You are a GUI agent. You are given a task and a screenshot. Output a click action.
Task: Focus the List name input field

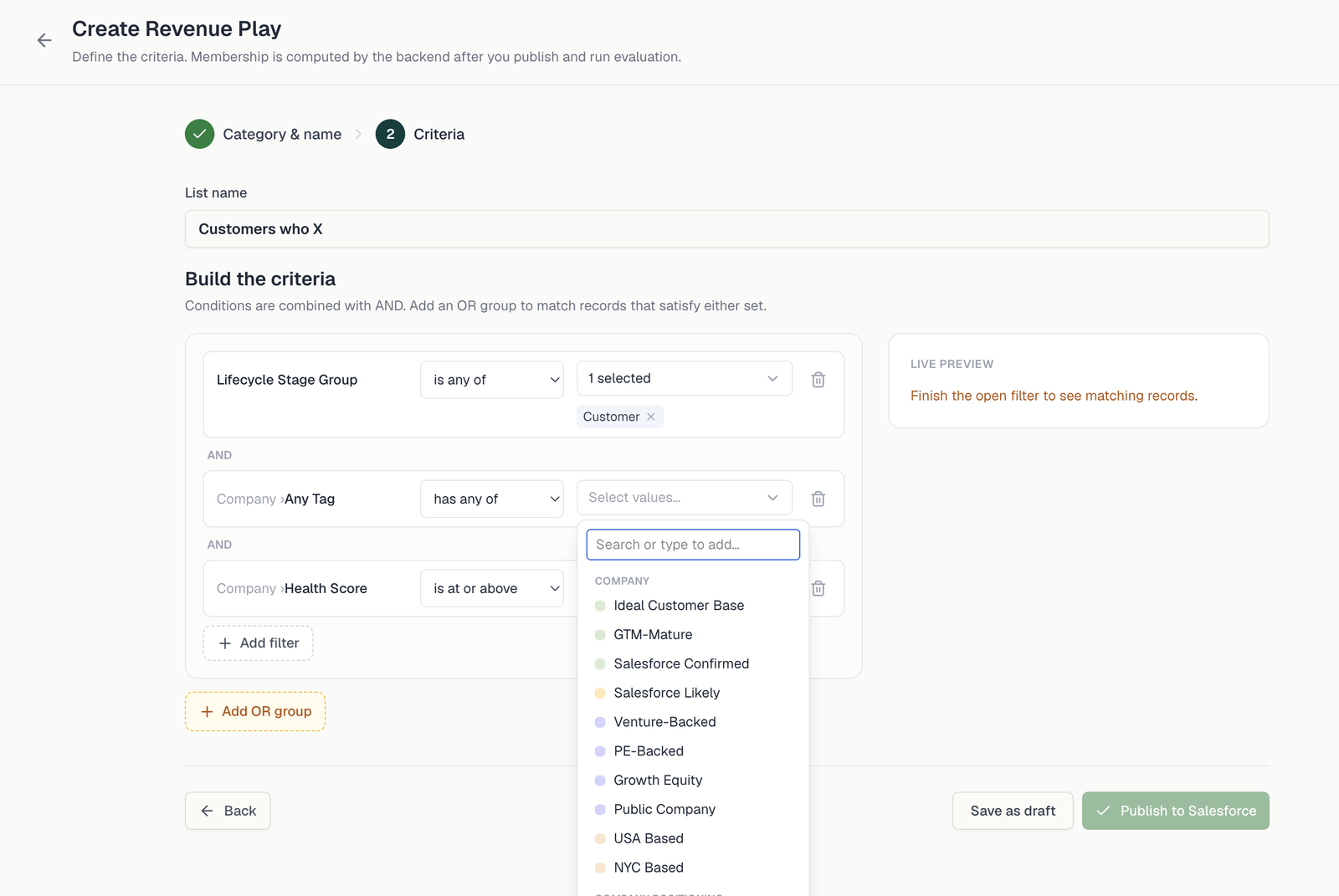tap(727, 229)
